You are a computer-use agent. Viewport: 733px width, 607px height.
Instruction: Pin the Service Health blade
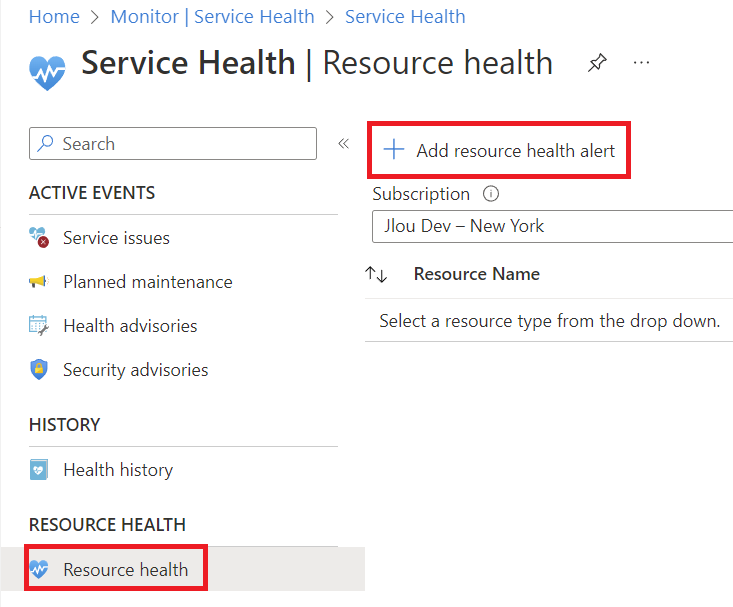point(597,63)
